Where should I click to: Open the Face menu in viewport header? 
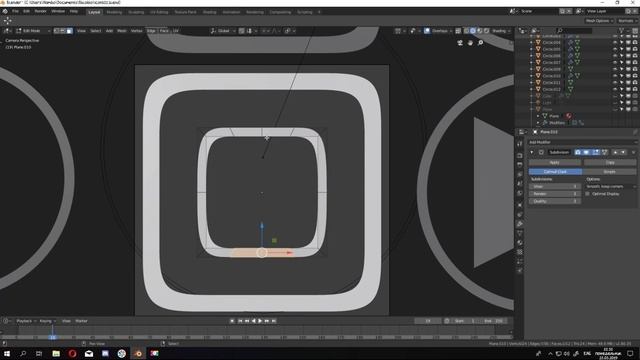164,31
